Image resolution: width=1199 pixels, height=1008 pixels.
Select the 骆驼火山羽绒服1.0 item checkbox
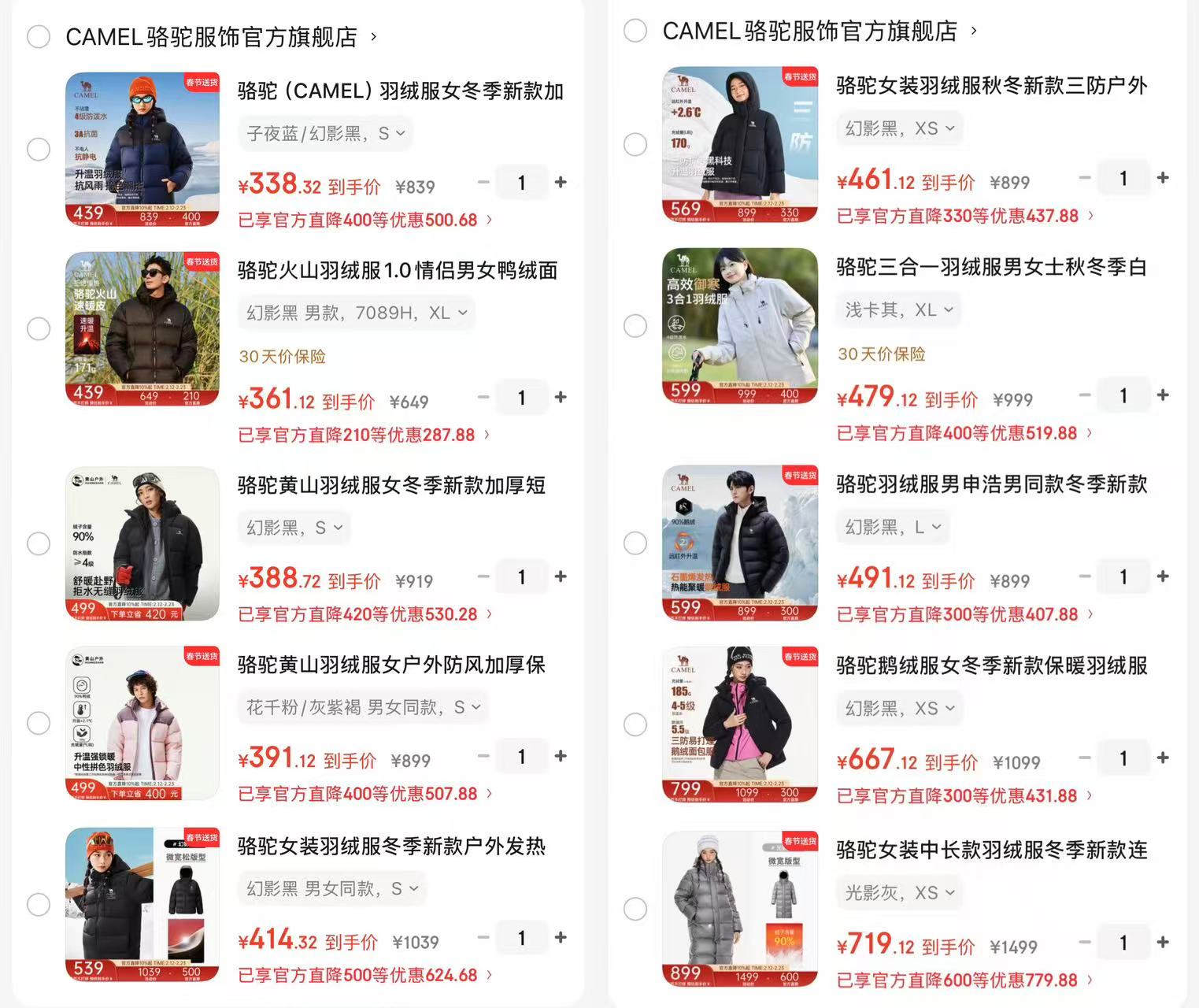pyautogui.click(x=39, y=328)
